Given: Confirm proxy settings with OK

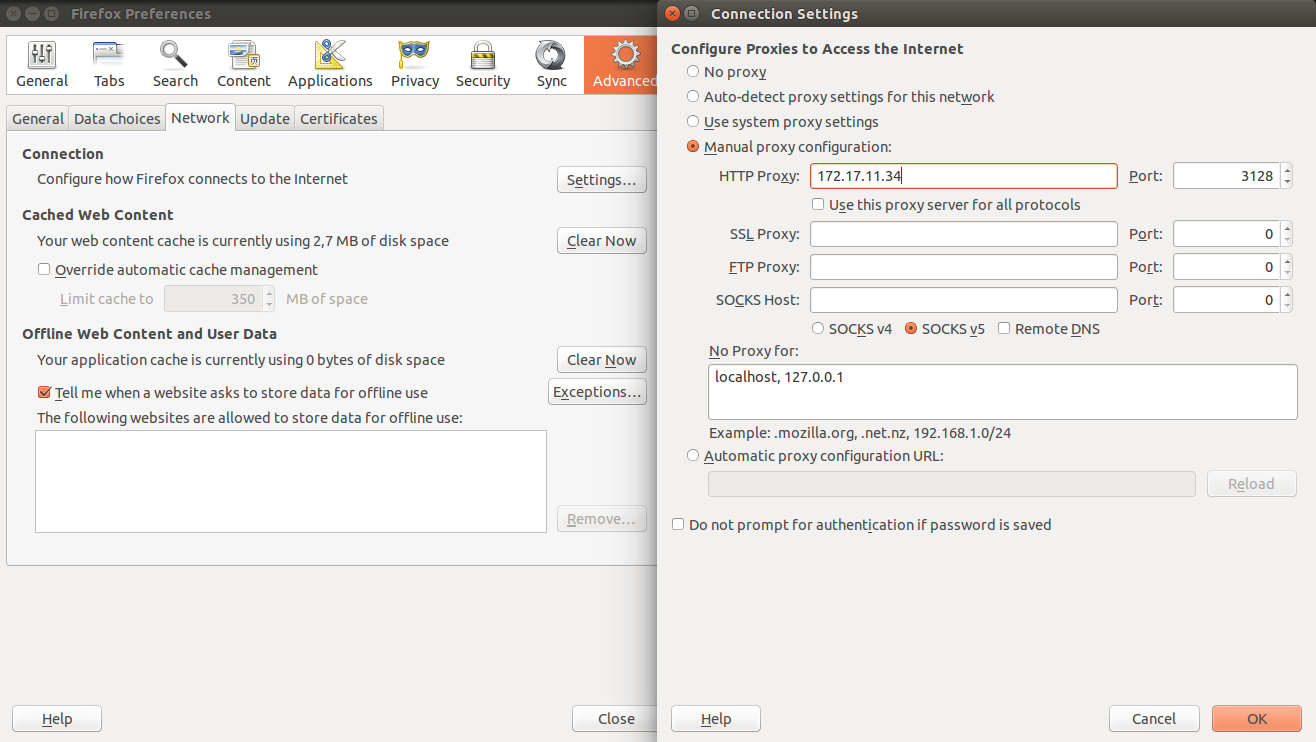Looking at the screenshot, I should pyautogui.click(x=1257, y=718).
